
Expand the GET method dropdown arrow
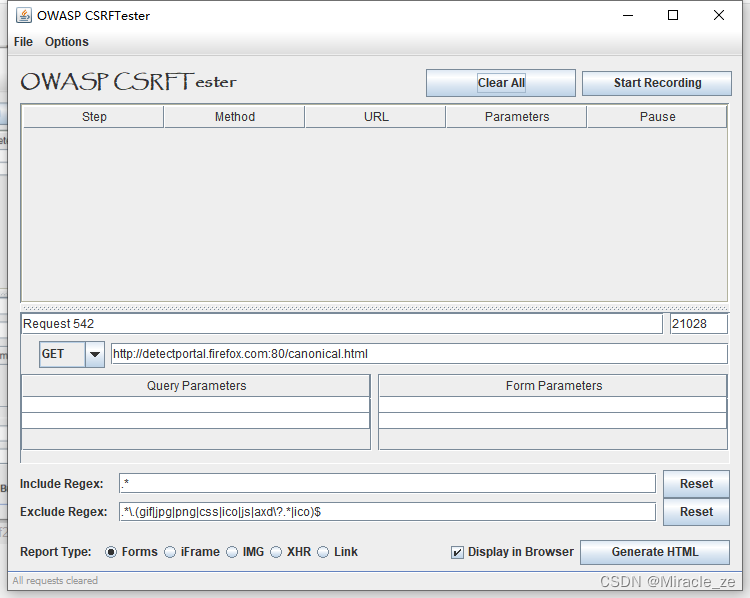click(x=95, y=354)
